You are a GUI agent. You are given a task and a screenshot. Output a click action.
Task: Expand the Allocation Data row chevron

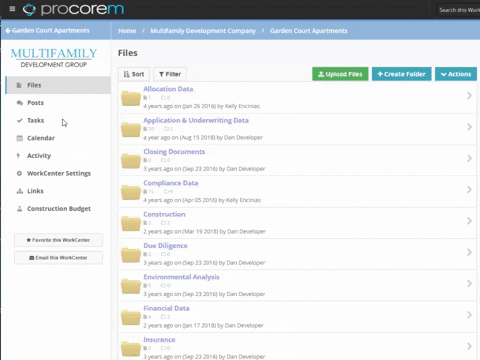pyautogui.click(x=469, y=96)
